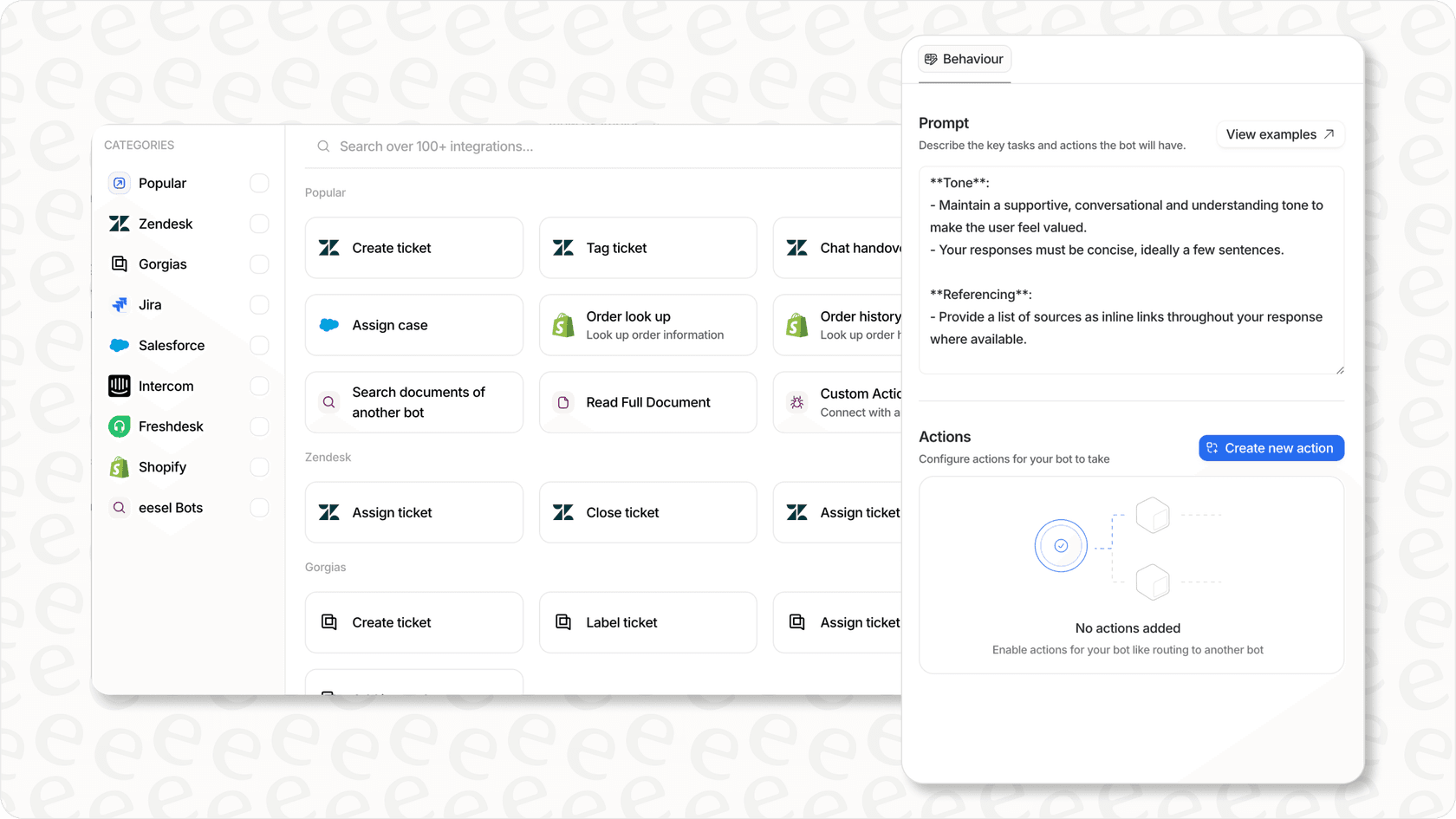Viewport: 1456px width, 819px height.
Task: Select the Popular category entry
Action: (x=161, y=183)
